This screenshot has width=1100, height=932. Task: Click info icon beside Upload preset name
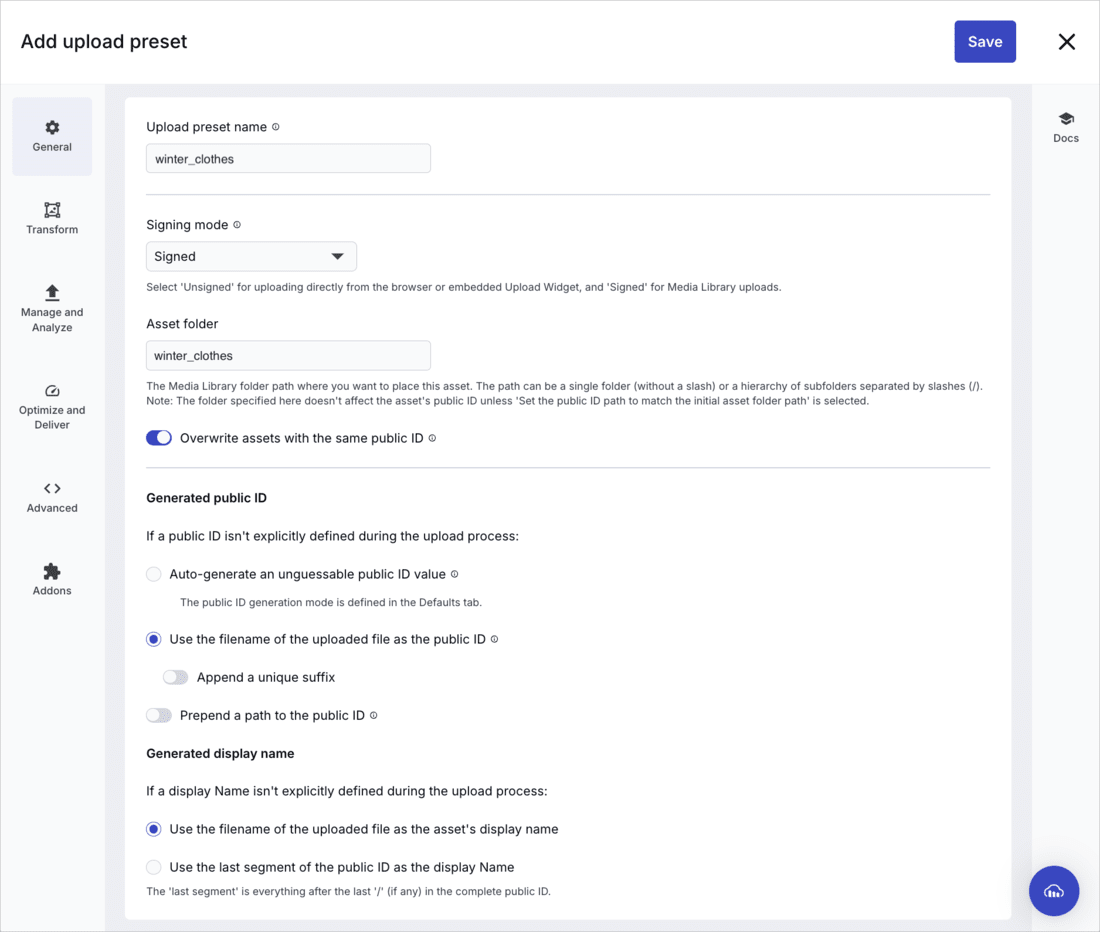point(276,127)
